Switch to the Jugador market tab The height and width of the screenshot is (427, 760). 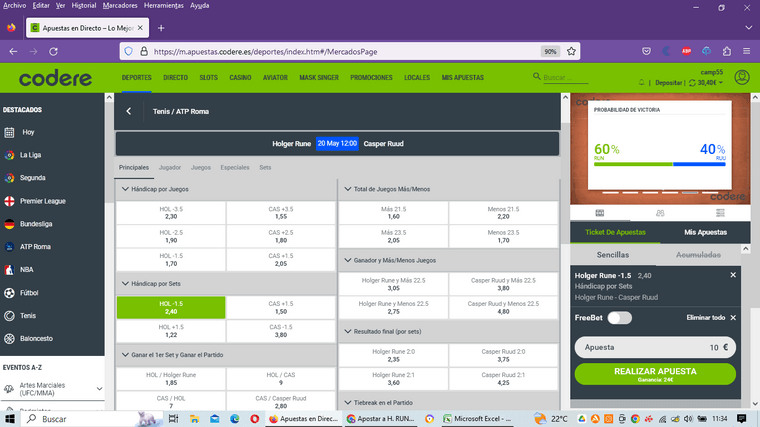(170, 168)
